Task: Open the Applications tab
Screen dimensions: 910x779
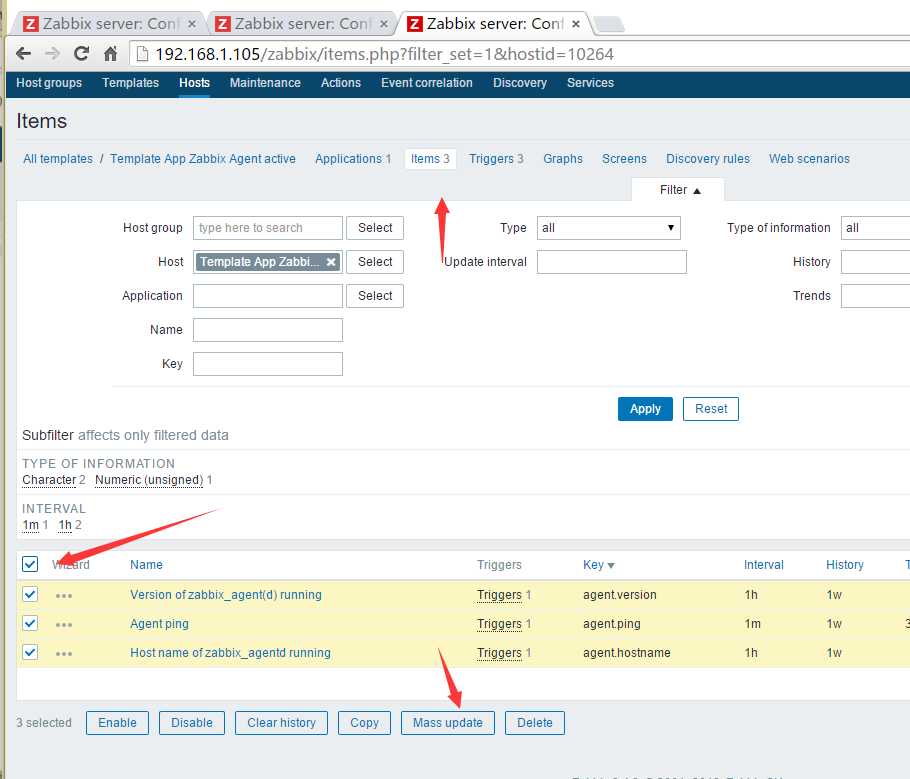Action: coord(353,158)
